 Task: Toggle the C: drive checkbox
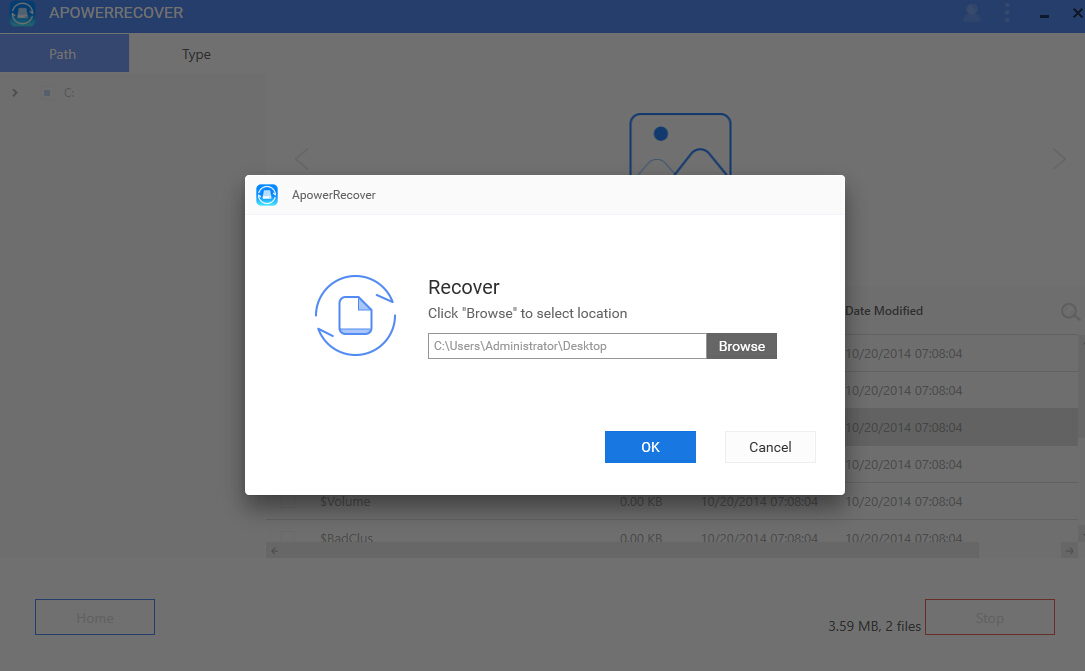pos(46,93)
